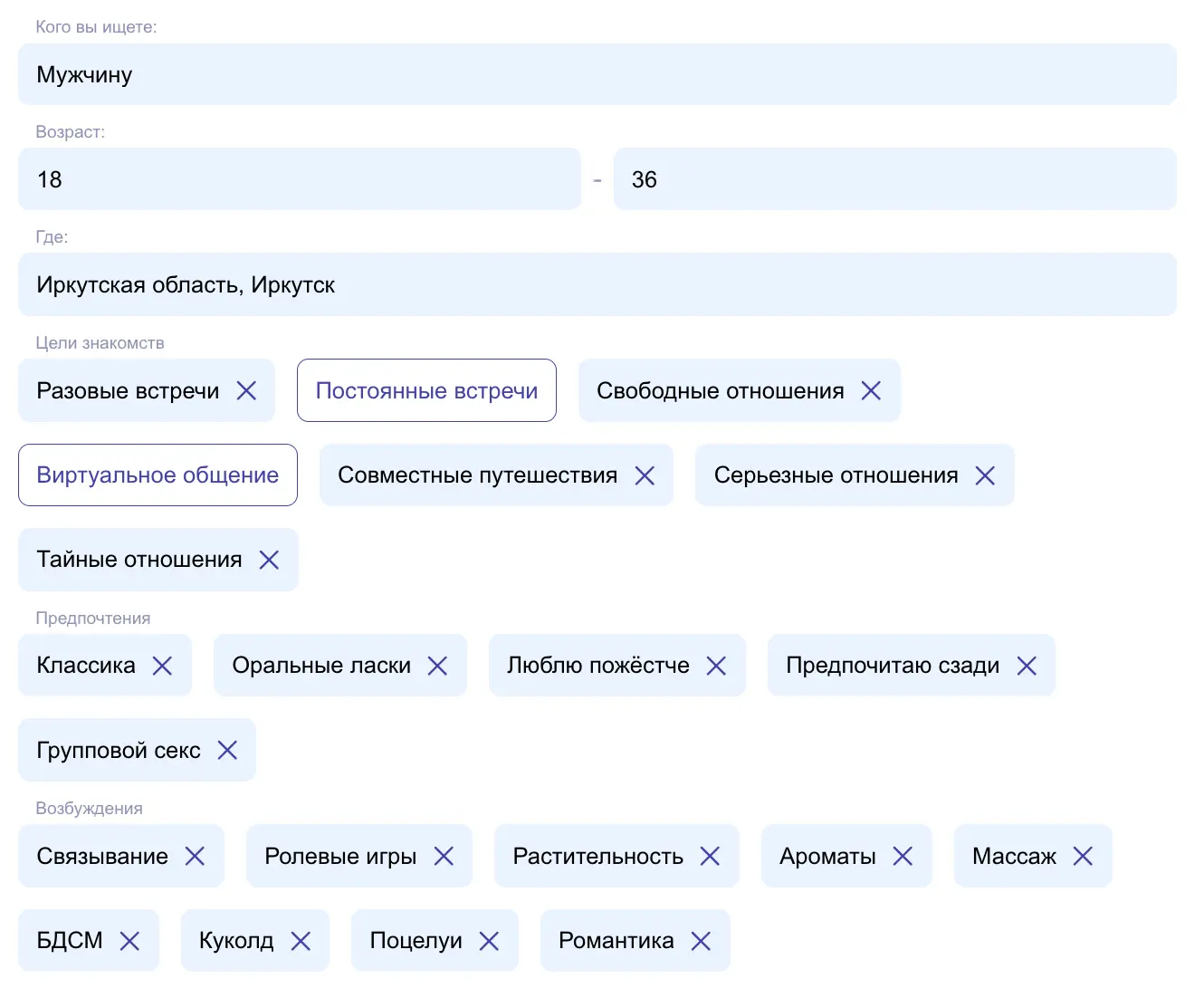Screen dimensions: 1204x1007
Task: Deselect the "Постоянные встречи" goal chip
Action: pyautogui.click(x=426, y=390)
